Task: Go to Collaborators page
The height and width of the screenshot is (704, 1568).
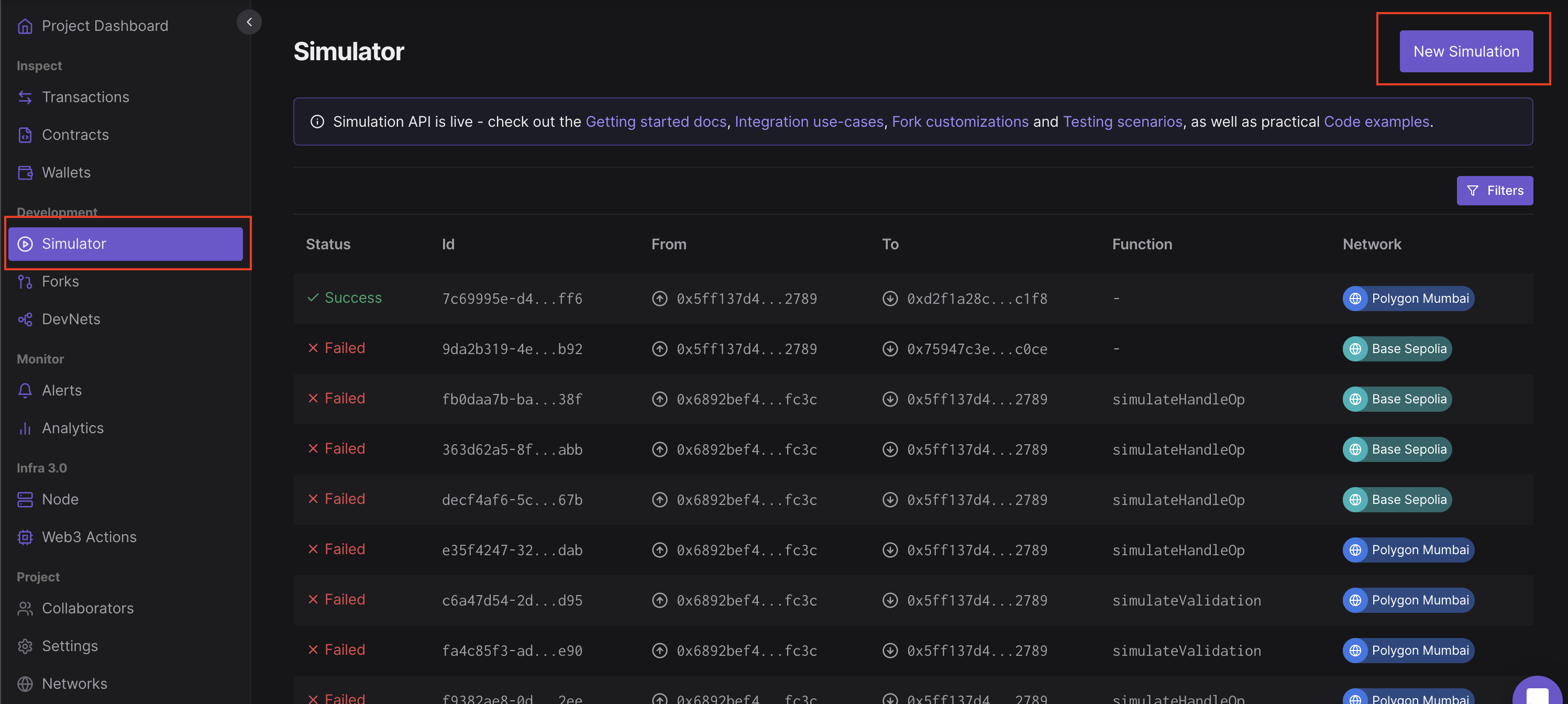Action: coord(87,608)
